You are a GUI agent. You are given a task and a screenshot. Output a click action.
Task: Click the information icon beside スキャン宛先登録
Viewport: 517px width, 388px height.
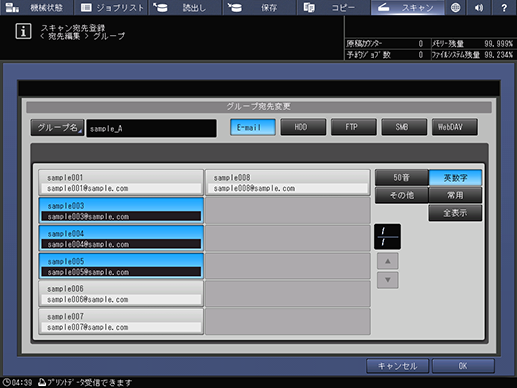click(x=23, y=32)
